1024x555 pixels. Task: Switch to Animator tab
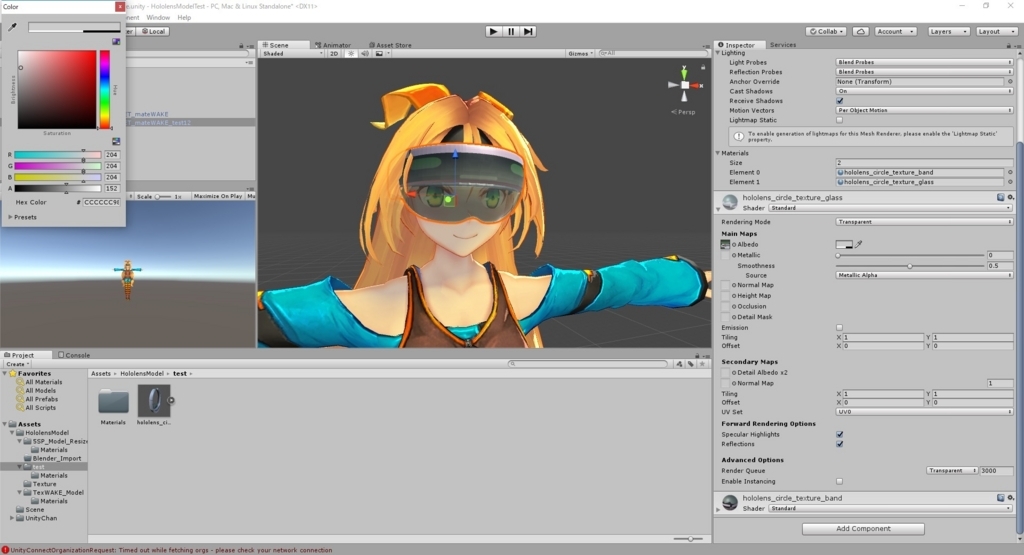click(332, 45)
